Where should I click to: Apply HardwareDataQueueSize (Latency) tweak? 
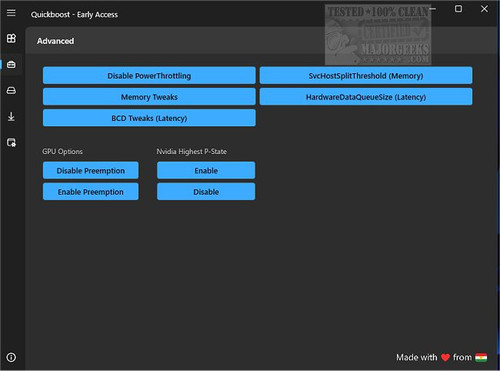click(x=366, y=97)
